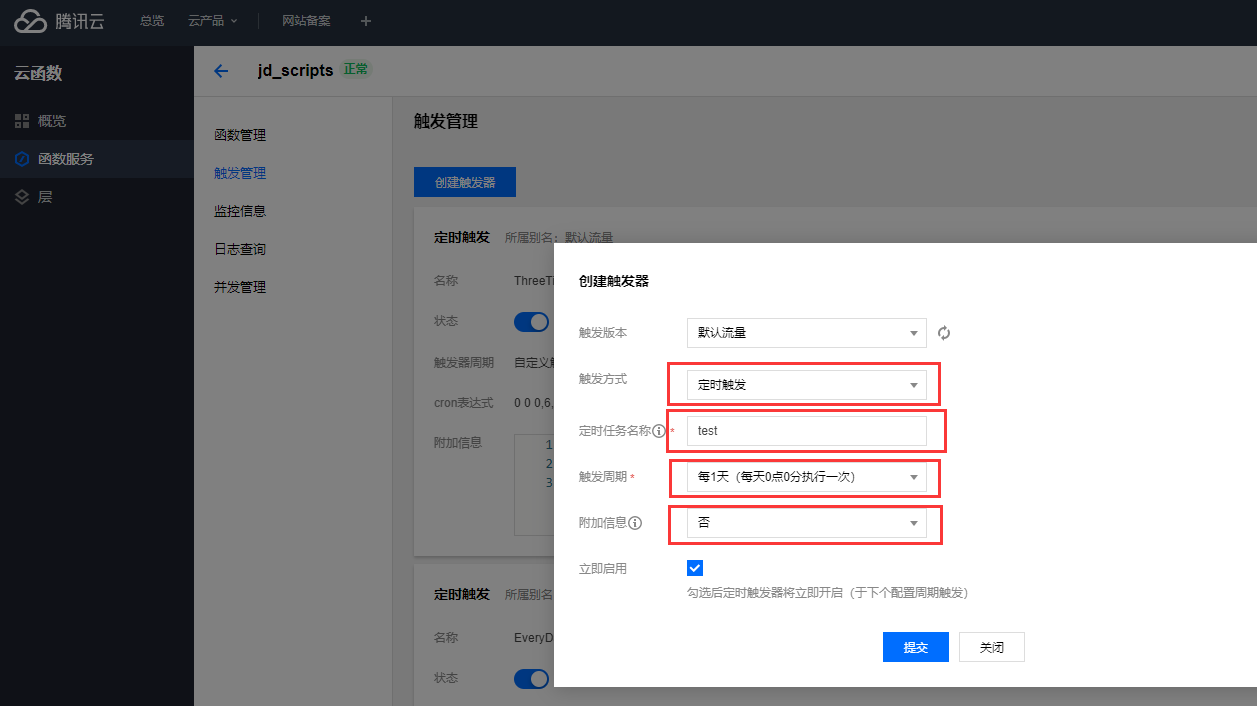1257x706 pixels.
Task: Click the refresh icon next to 触发版本
Action: click(x=943, y=333)
